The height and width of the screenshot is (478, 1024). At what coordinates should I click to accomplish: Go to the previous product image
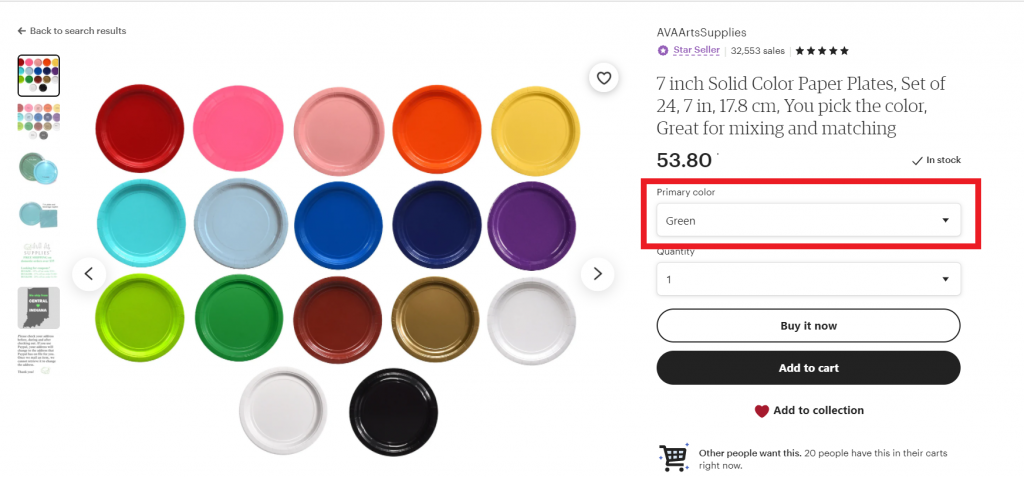[89, 273]
